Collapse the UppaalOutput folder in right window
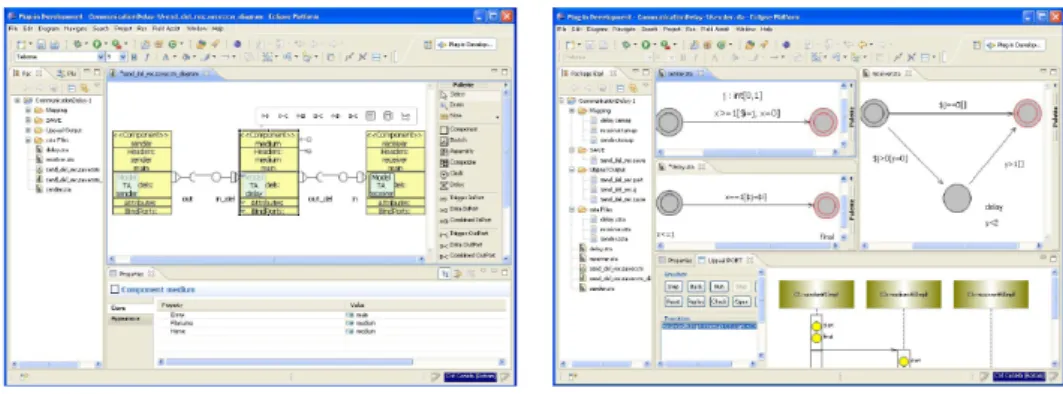Image resolution: width=1063 pixels, height=394 pixels. point(572,170)
